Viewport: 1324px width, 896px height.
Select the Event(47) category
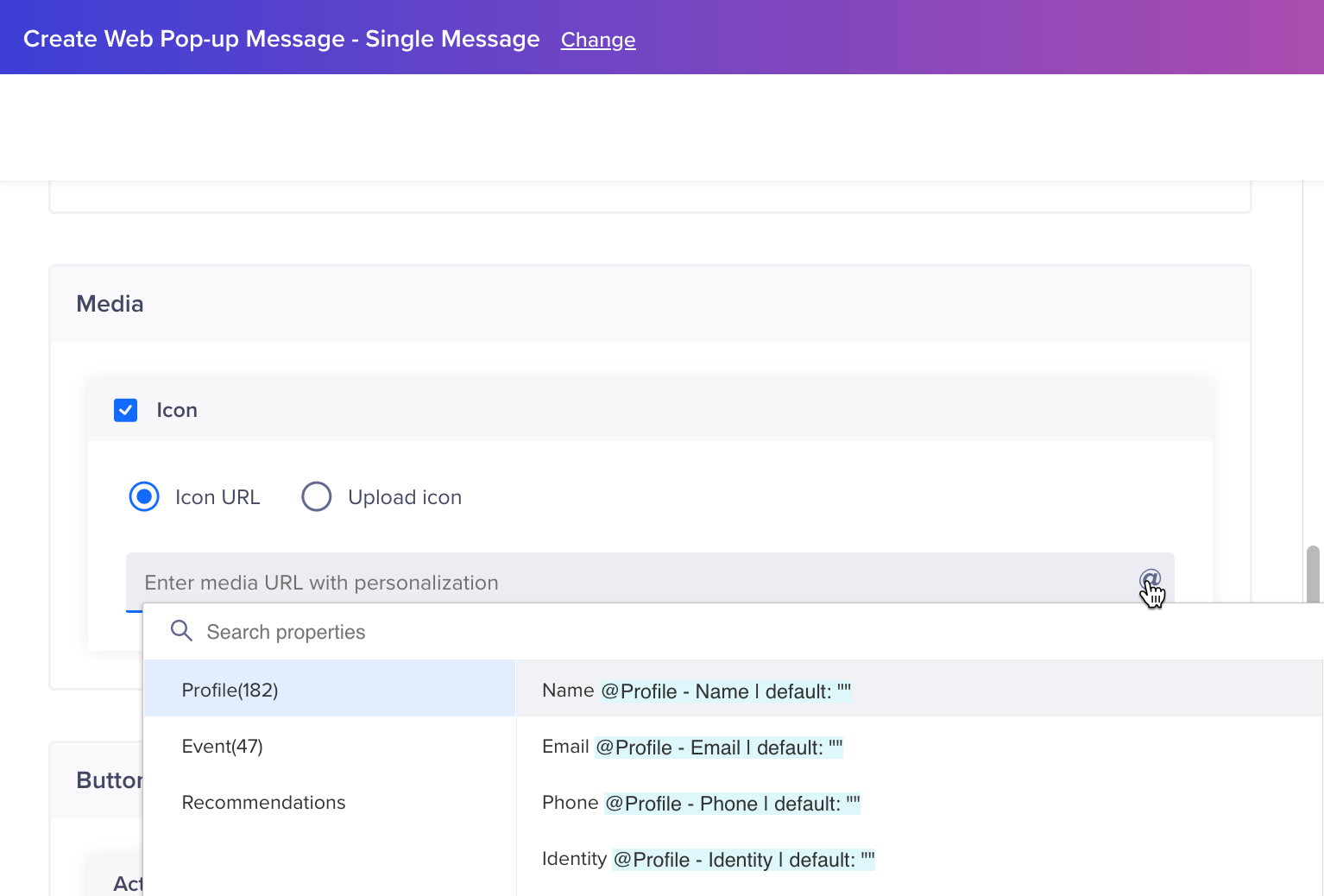(330, 746)
